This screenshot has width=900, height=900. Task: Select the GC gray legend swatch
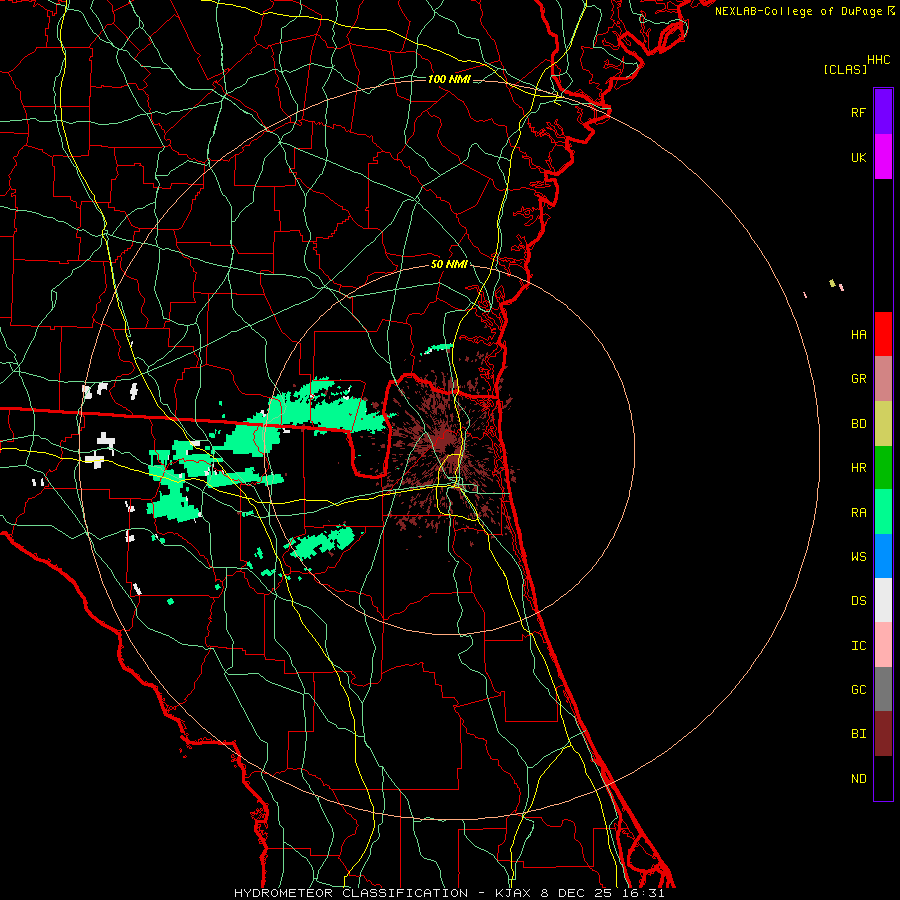click(883, 689)
